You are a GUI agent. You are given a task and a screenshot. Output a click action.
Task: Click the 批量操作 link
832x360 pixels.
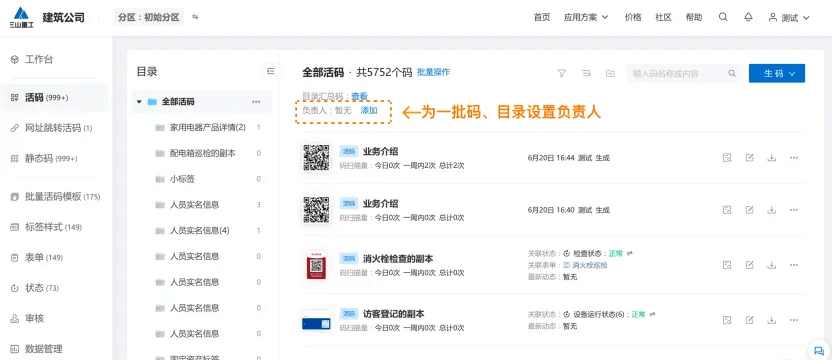433,72
